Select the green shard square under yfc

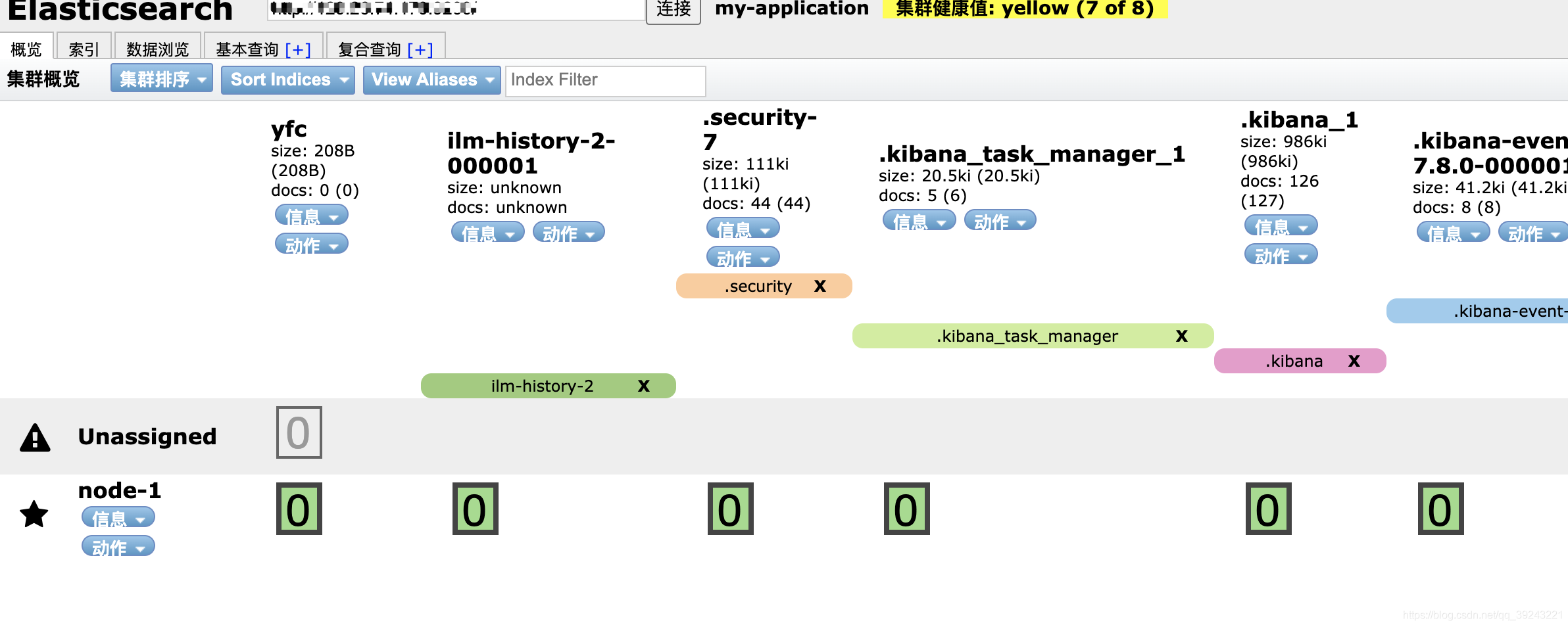(x=299, y=509)
